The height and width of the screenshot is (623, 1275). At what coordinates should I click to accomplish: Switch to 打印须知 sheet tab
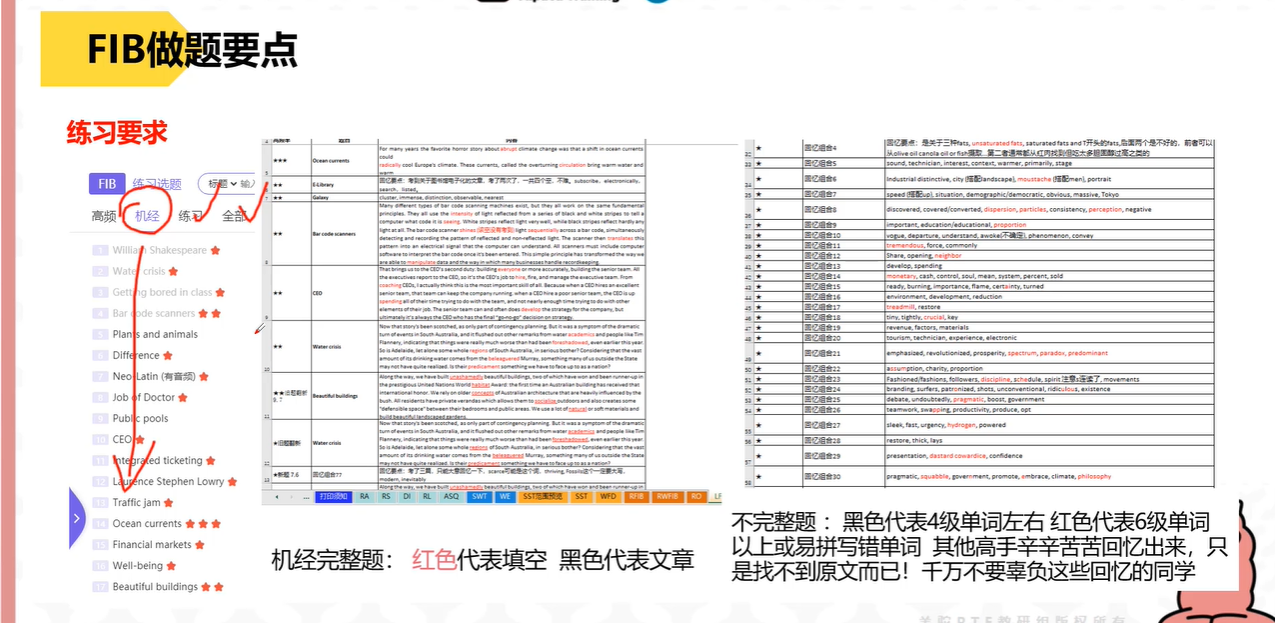(x=332, y=496)
